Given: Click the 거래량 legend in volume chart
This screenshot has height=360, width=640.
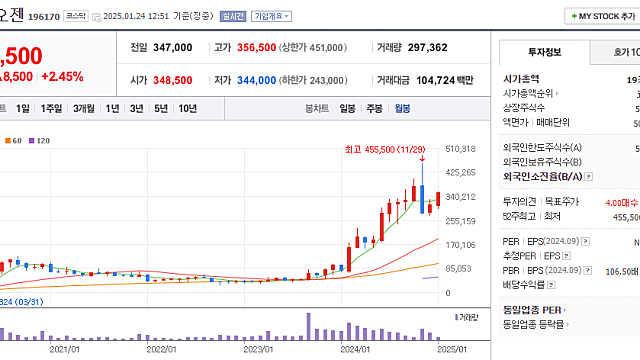Looking at the screenshot, I should pos(466,318).
